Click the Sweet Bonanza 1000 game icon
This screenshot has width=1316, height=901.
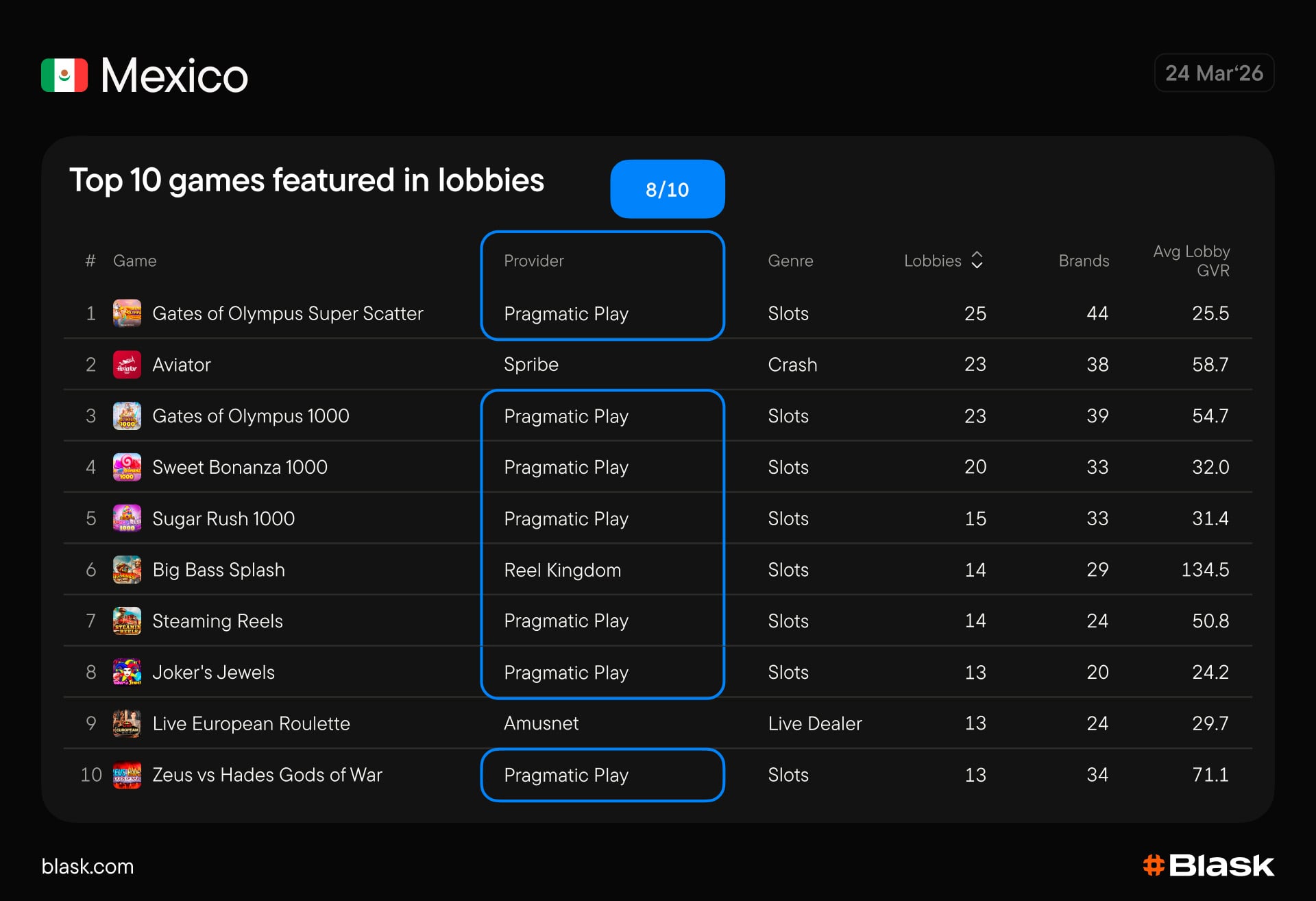click(127, 467)
